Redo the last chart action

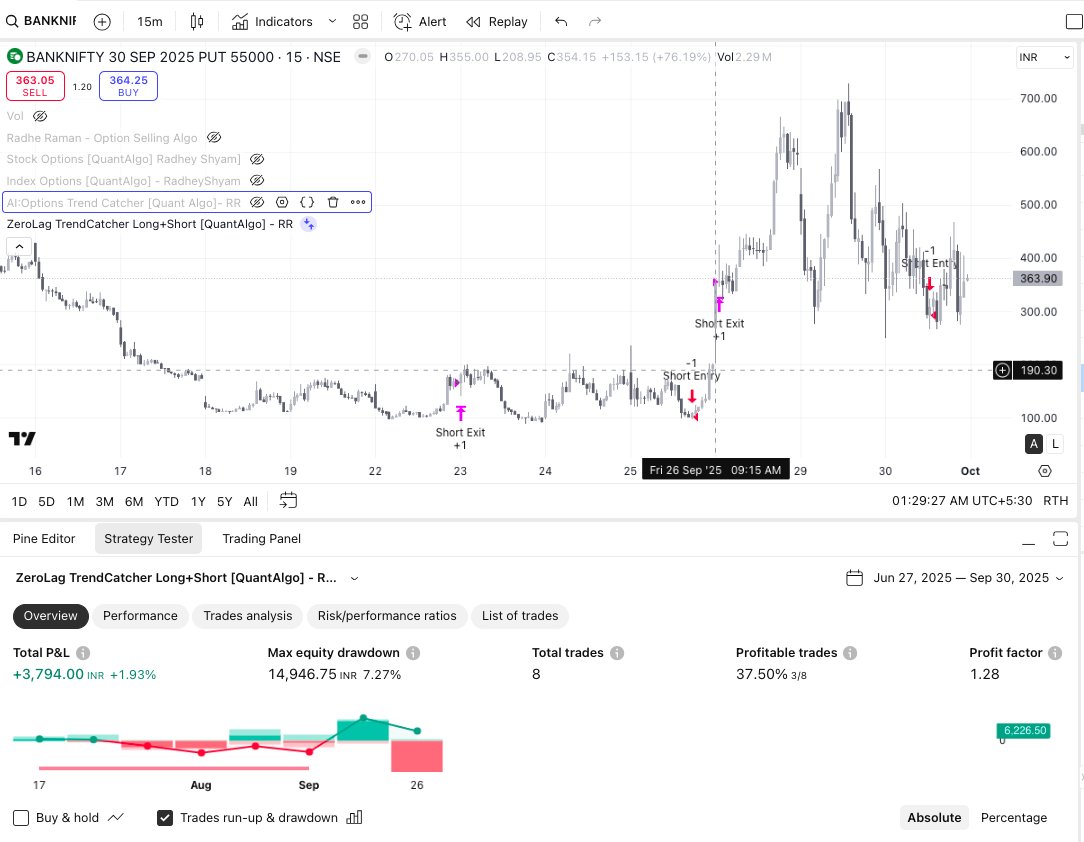click(x=595, y=21)
